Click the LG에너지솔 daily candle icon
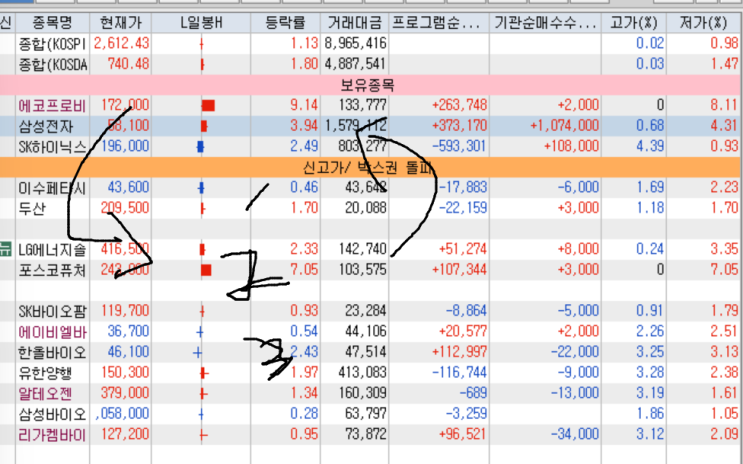The height and width of the screenshot is (464, 743). (x=202, y=249)
